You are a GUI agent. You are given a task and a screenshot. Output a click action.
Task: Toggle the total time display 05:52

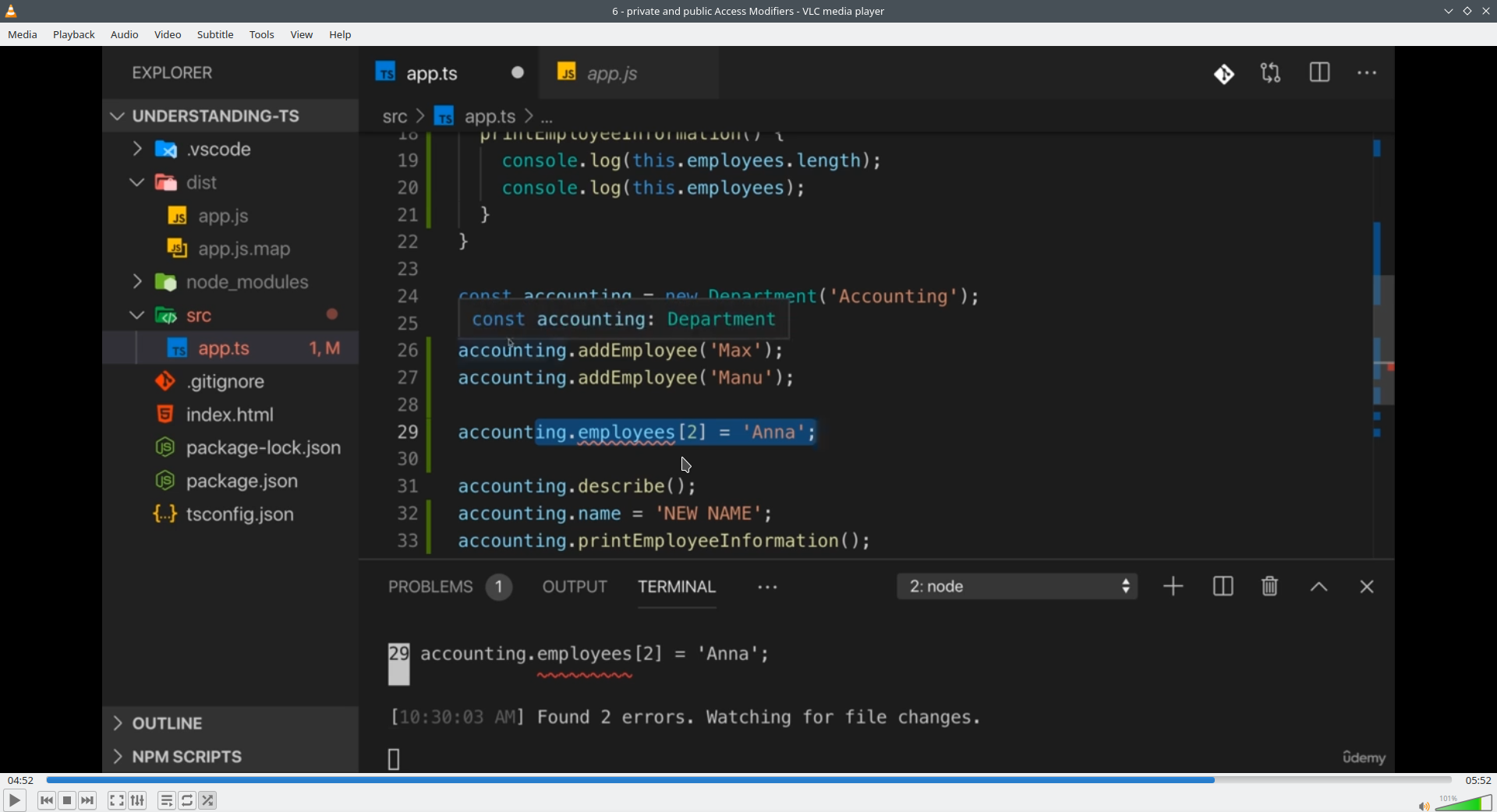tap(1478, 780)
